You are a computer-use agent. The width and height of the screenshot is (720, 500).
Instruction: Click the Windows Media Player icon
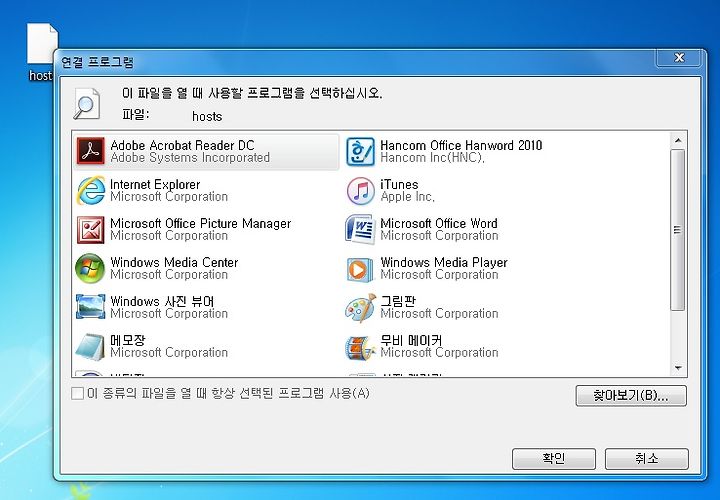(x=360, y=269)
